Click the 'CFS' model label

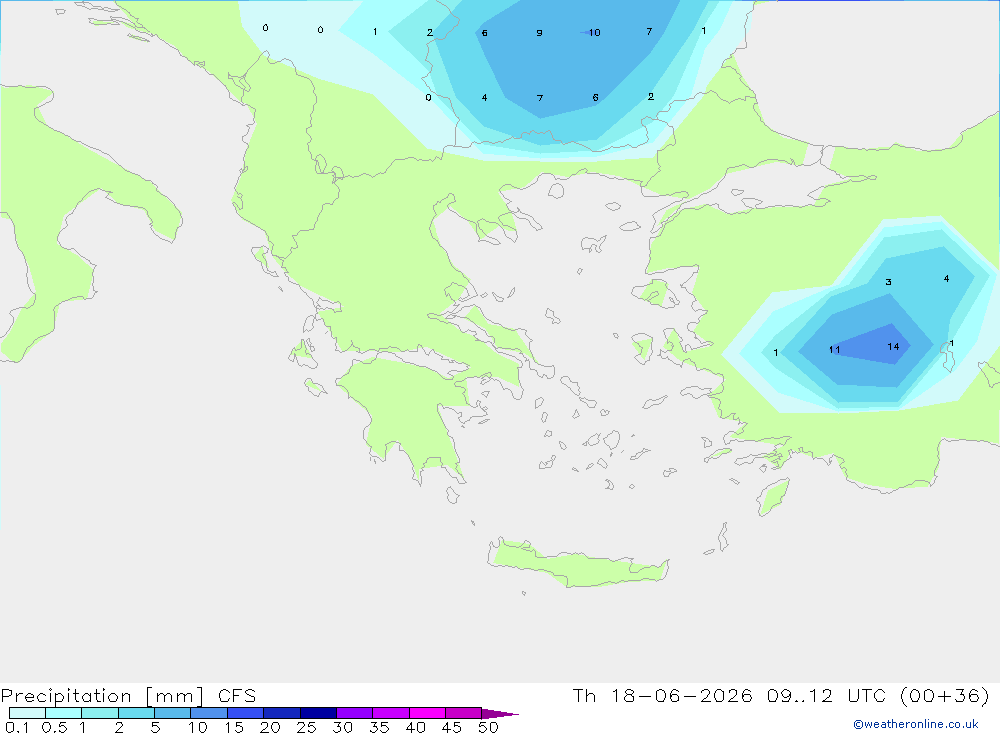(x=237, y=696)
